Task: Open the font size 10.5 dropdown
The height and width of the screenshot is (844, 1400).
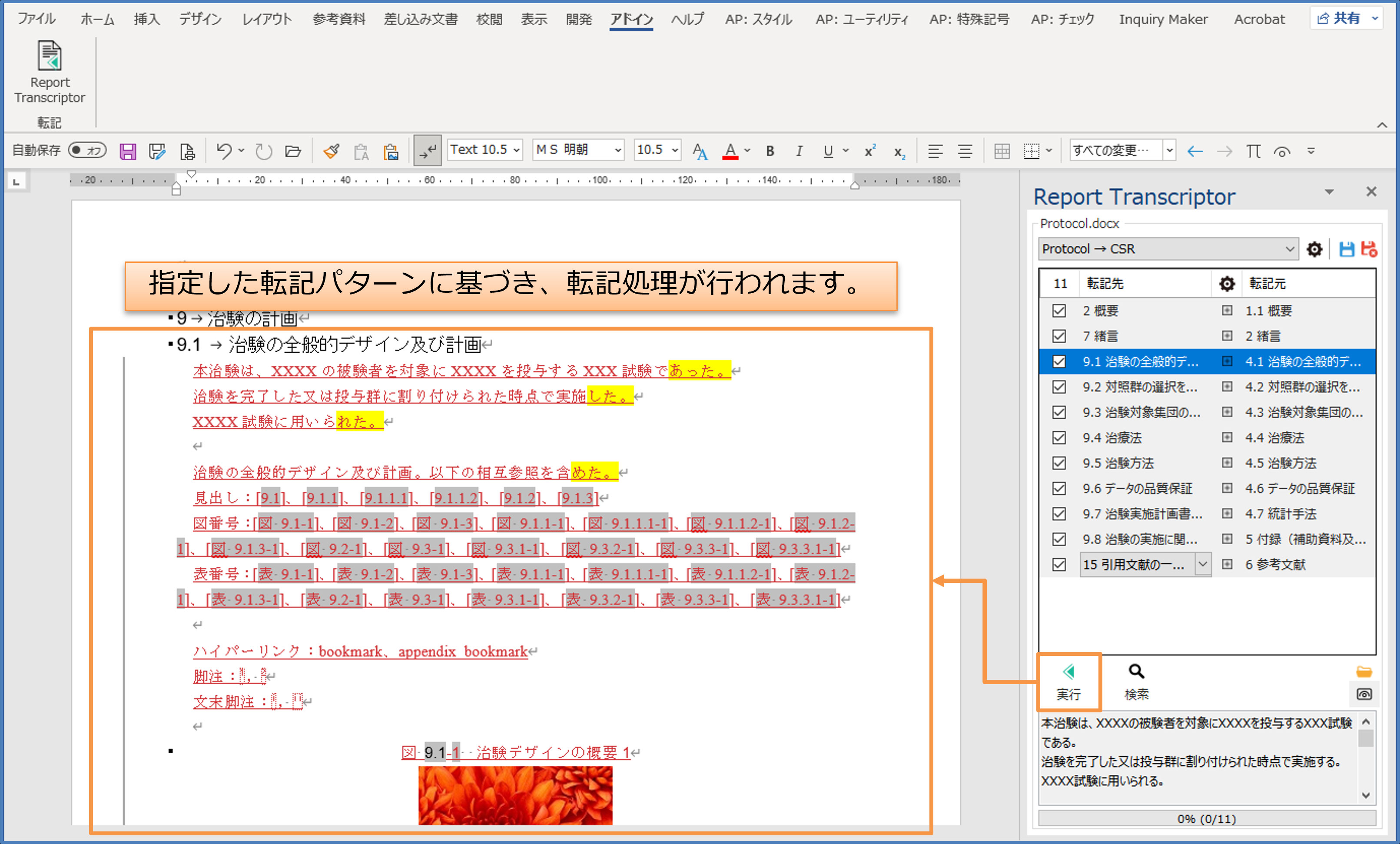Action: coord(675,150)
